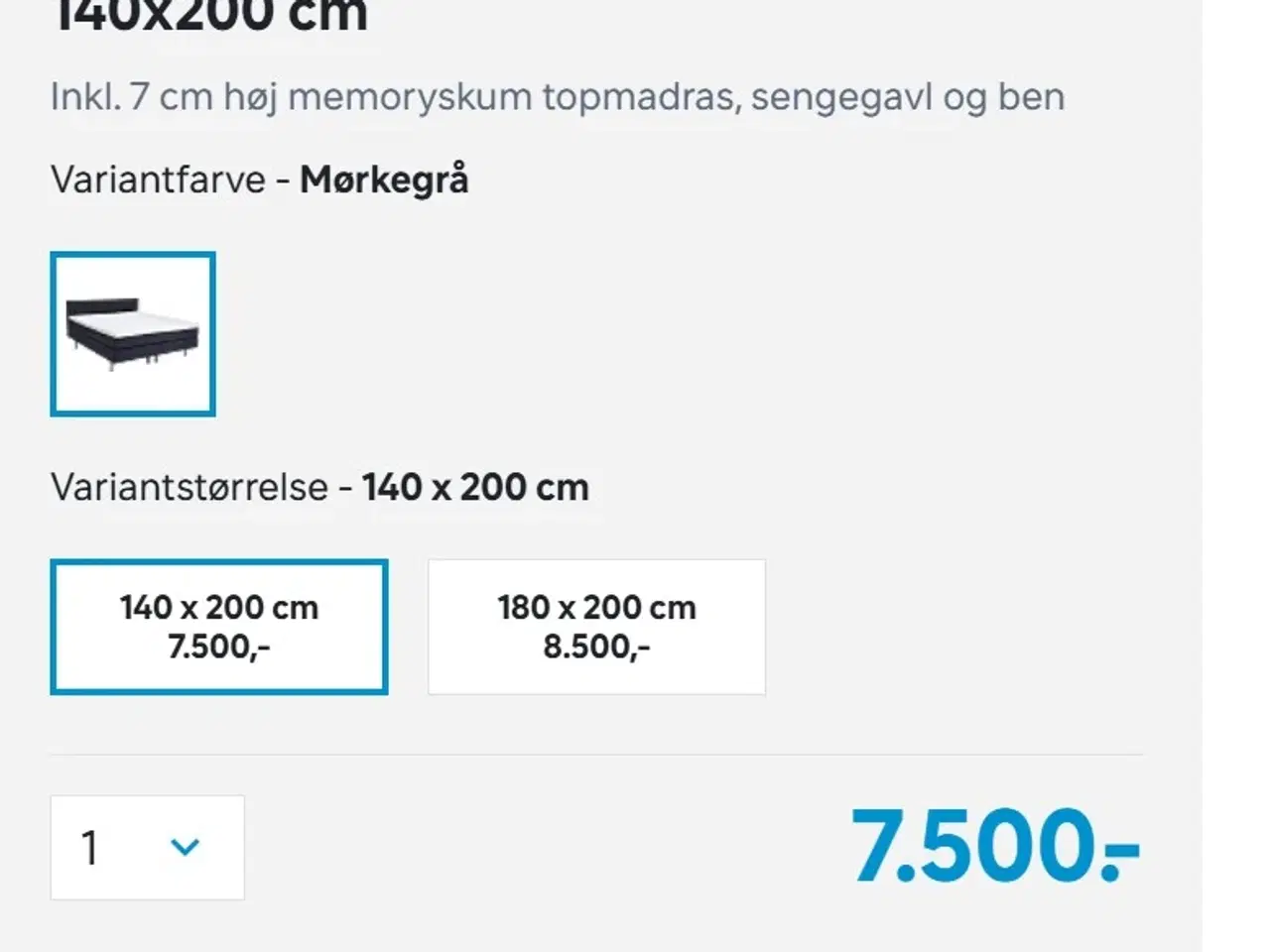The width and height of the screenshot is (1270, 952).
Task: Click the Variantstørrelse label
Action: pyautogui.click(x=190, y=488)
